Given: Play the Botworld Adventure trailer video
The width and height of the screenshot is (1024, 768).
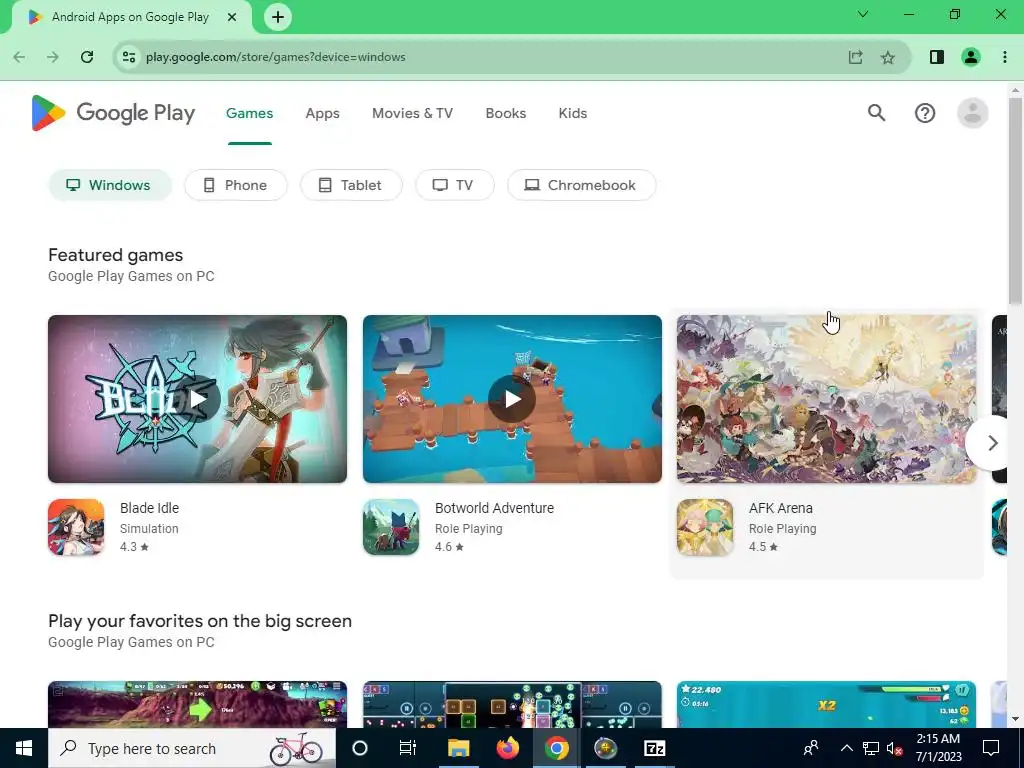Looking at the screenshot, I should (512, 399).
